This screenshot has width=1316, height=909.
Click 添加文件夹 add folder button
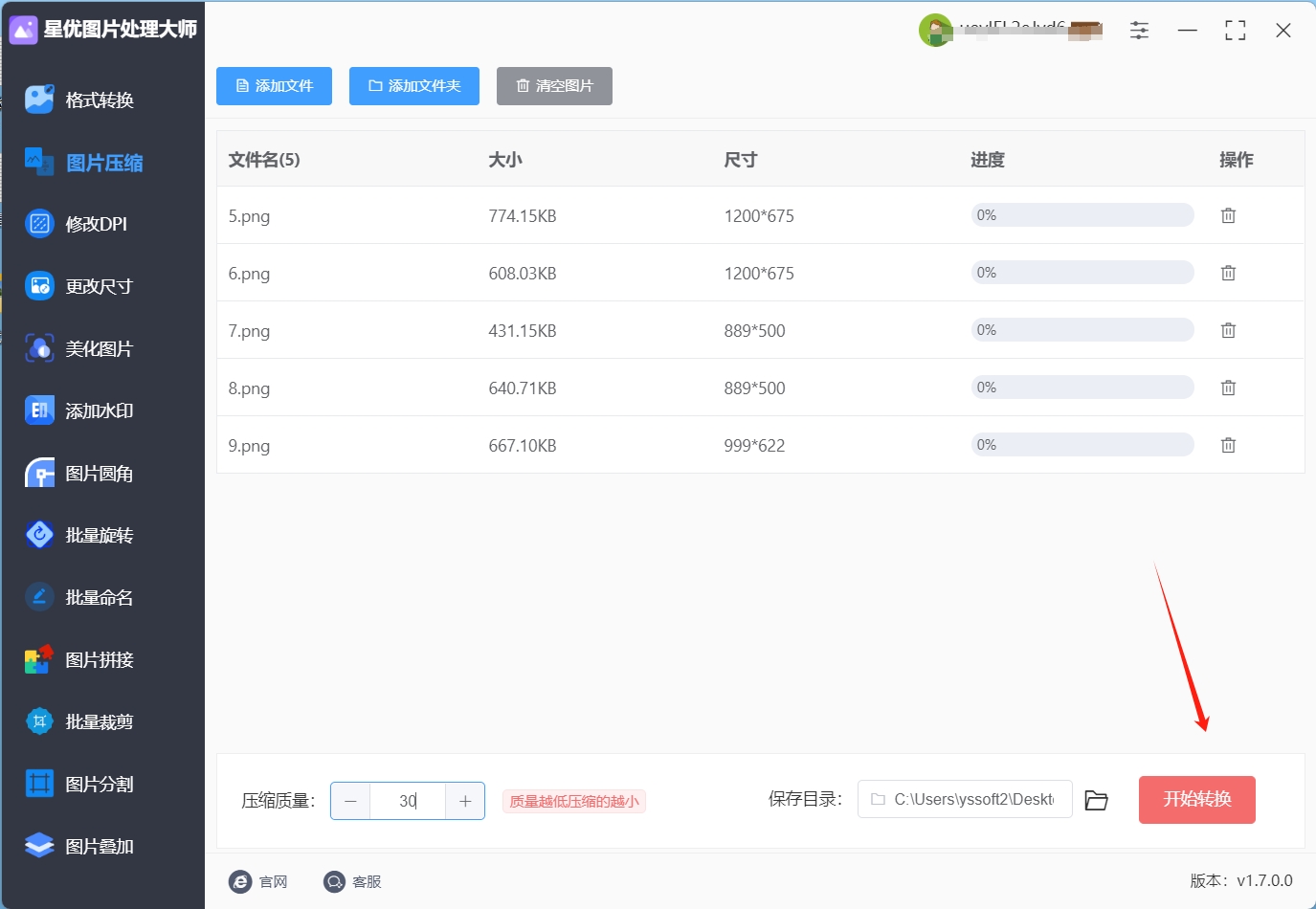click(x=414, y=86)
